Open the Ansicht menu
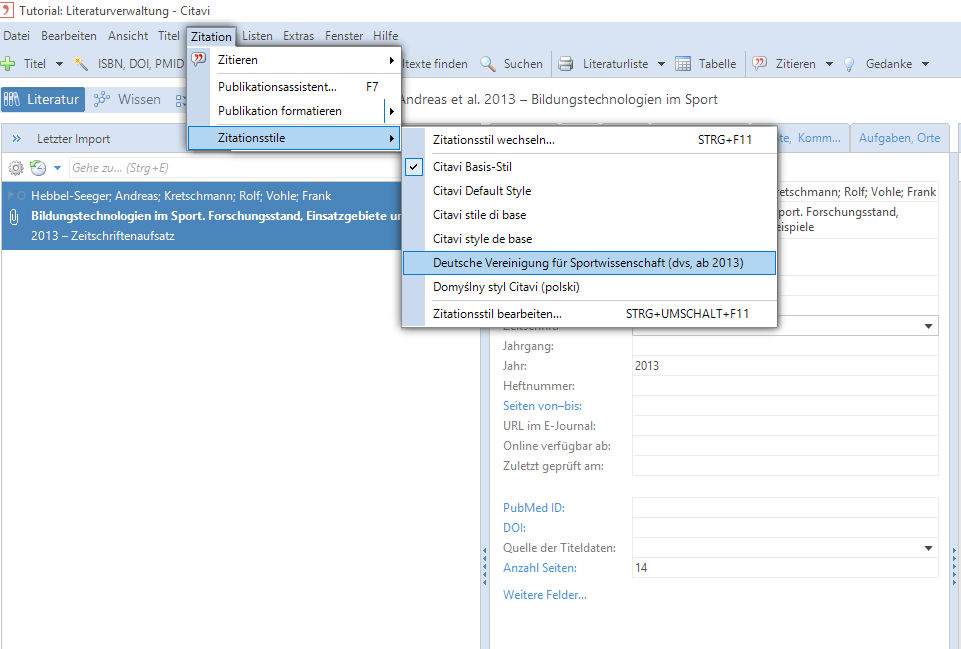The image size is (961, 649). point(128,36)
